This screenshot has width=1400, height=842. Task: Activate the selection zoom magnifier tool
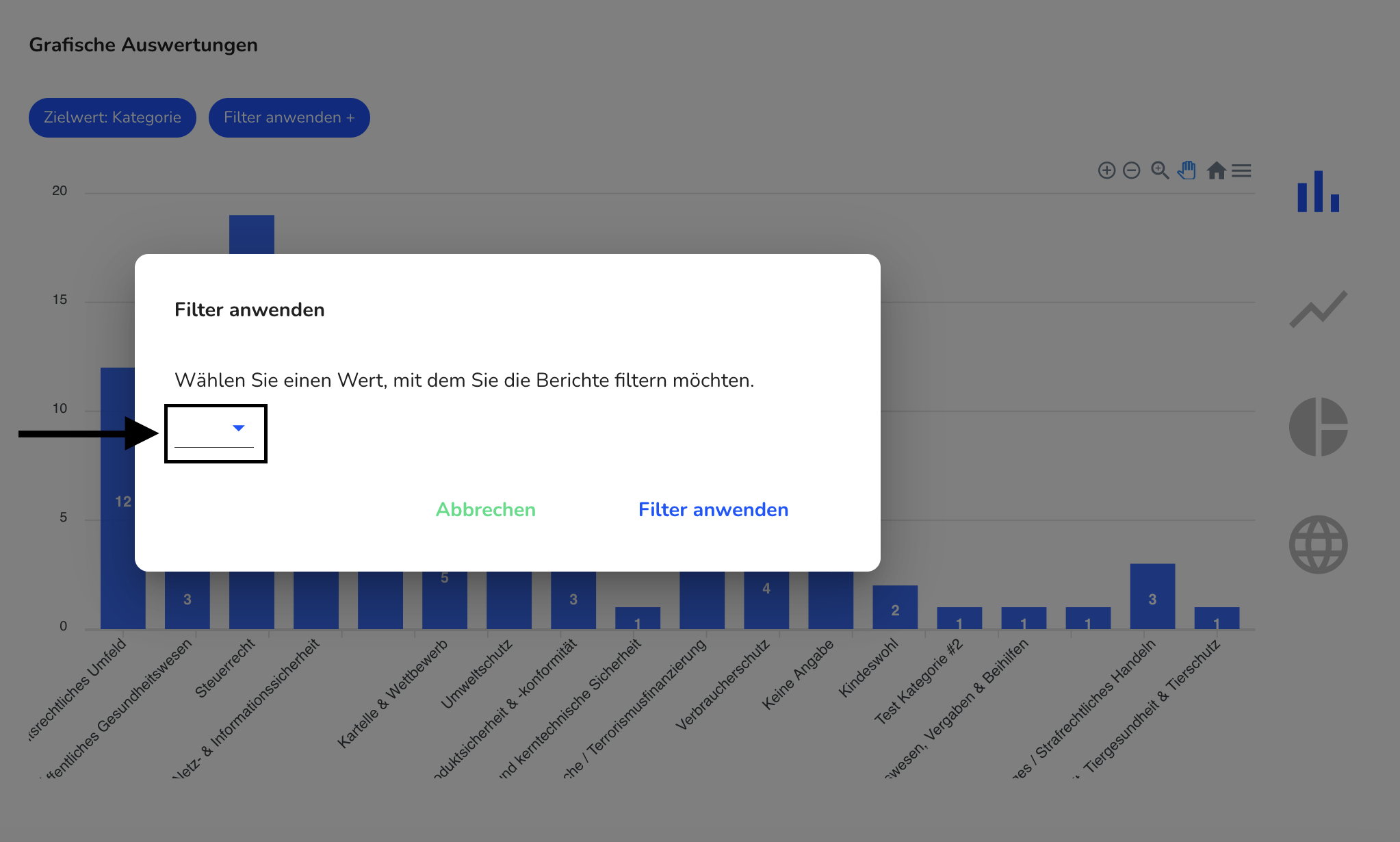point(1159,170)
